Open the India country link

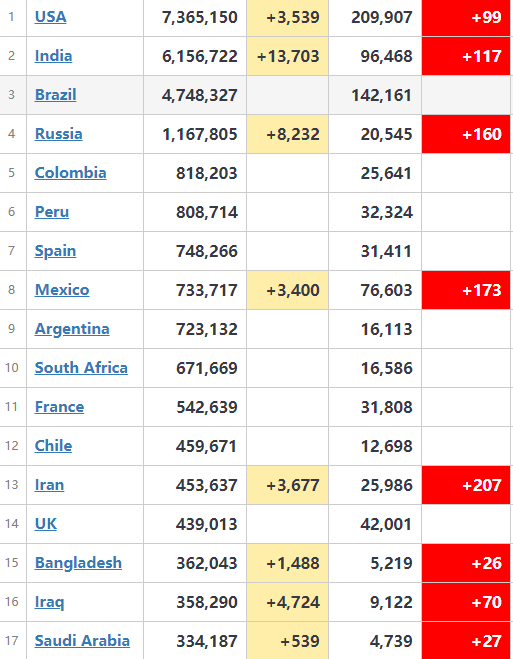(53, 56)
